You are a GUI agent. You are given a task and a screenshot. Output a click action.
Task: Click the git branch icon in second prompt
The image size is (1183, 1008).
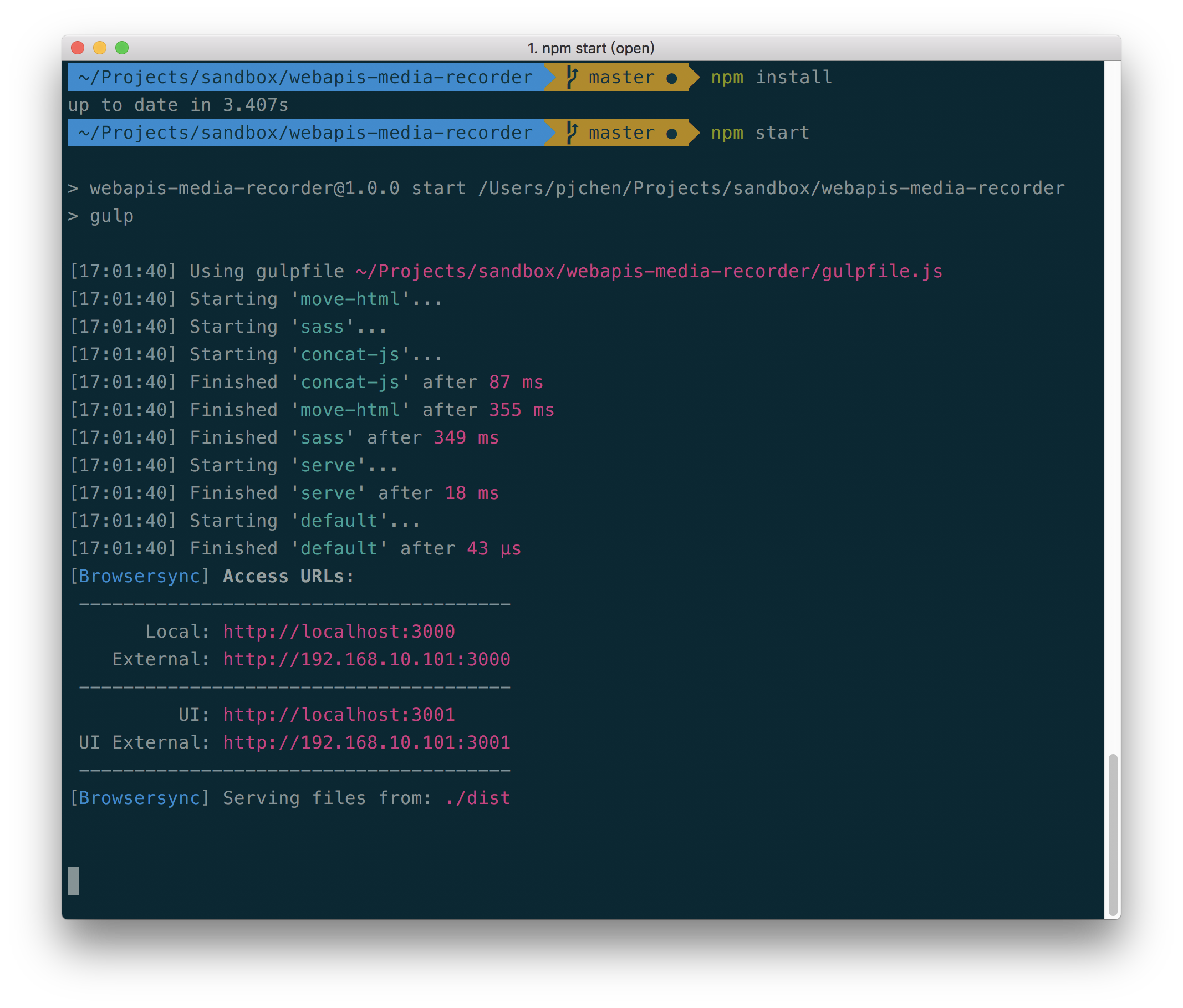pos(572,133)
